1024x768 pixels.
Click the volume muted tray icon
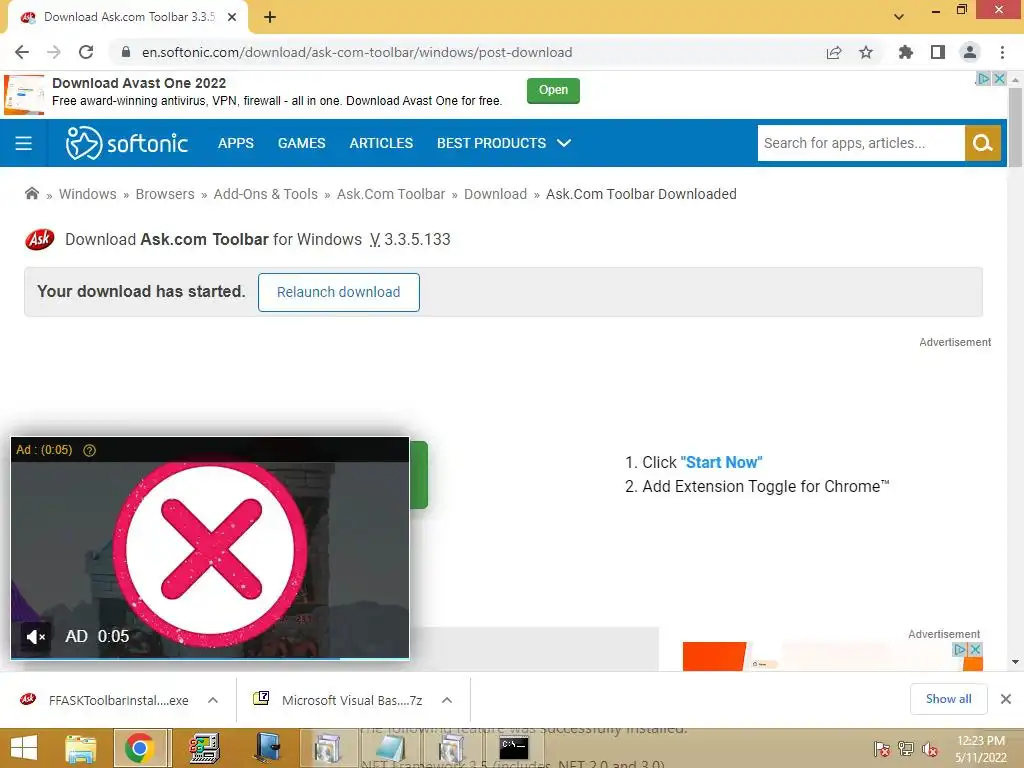coord(930,749)
